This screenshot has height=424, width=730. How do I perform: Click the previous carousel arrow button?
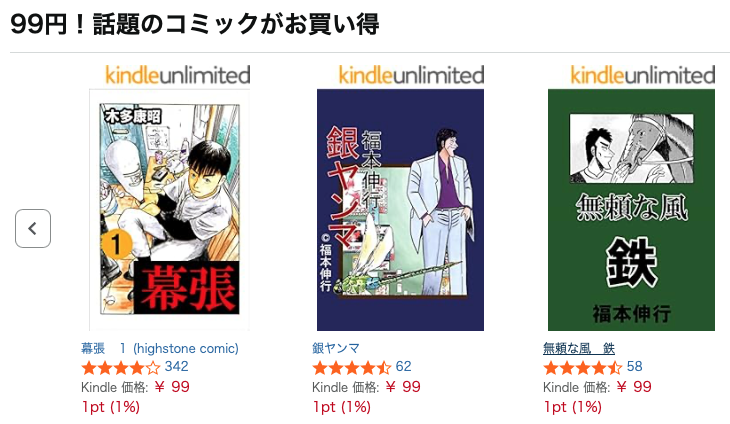coord(33,229)
